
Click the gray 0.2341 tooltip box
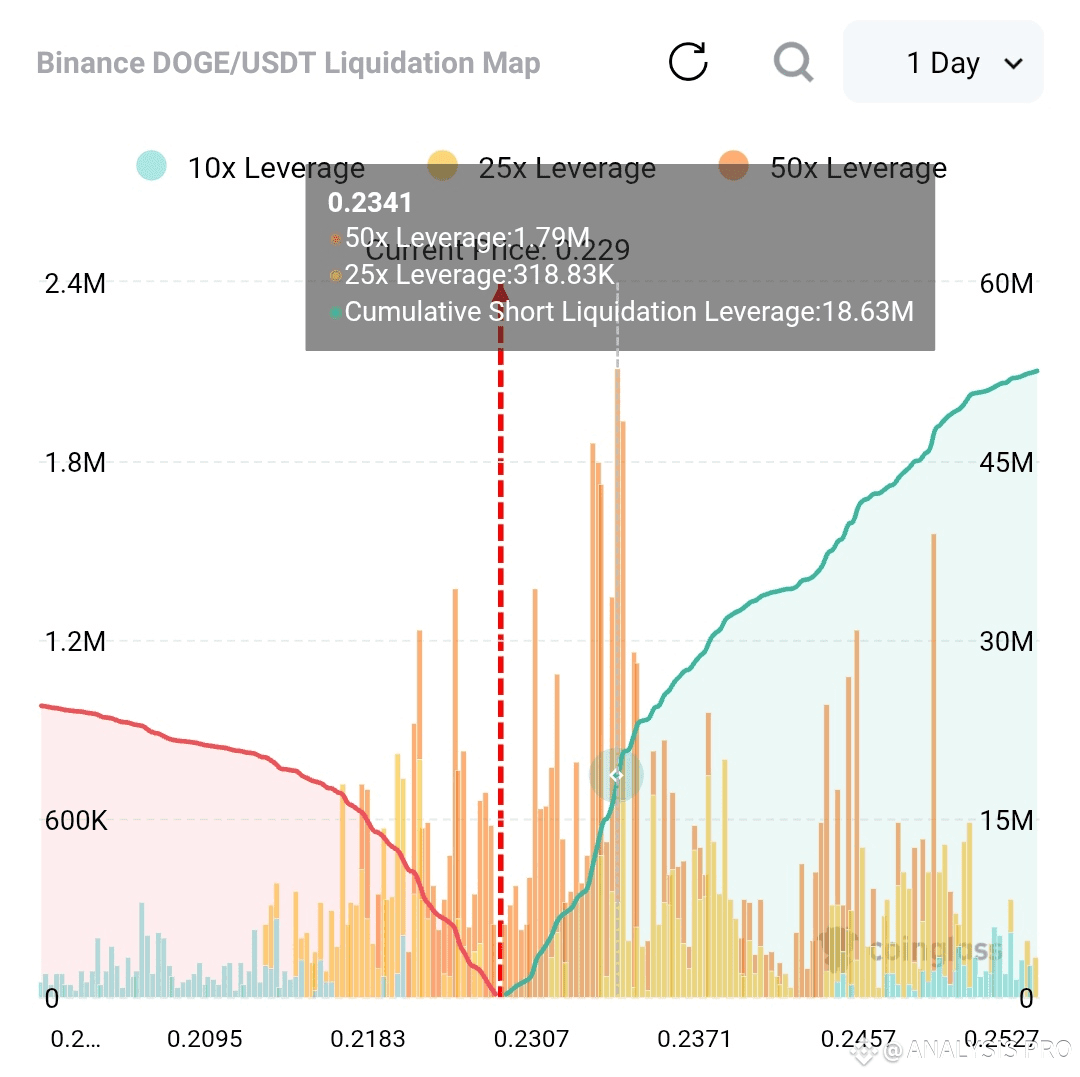pyautogui.click(x=620, y=258)
